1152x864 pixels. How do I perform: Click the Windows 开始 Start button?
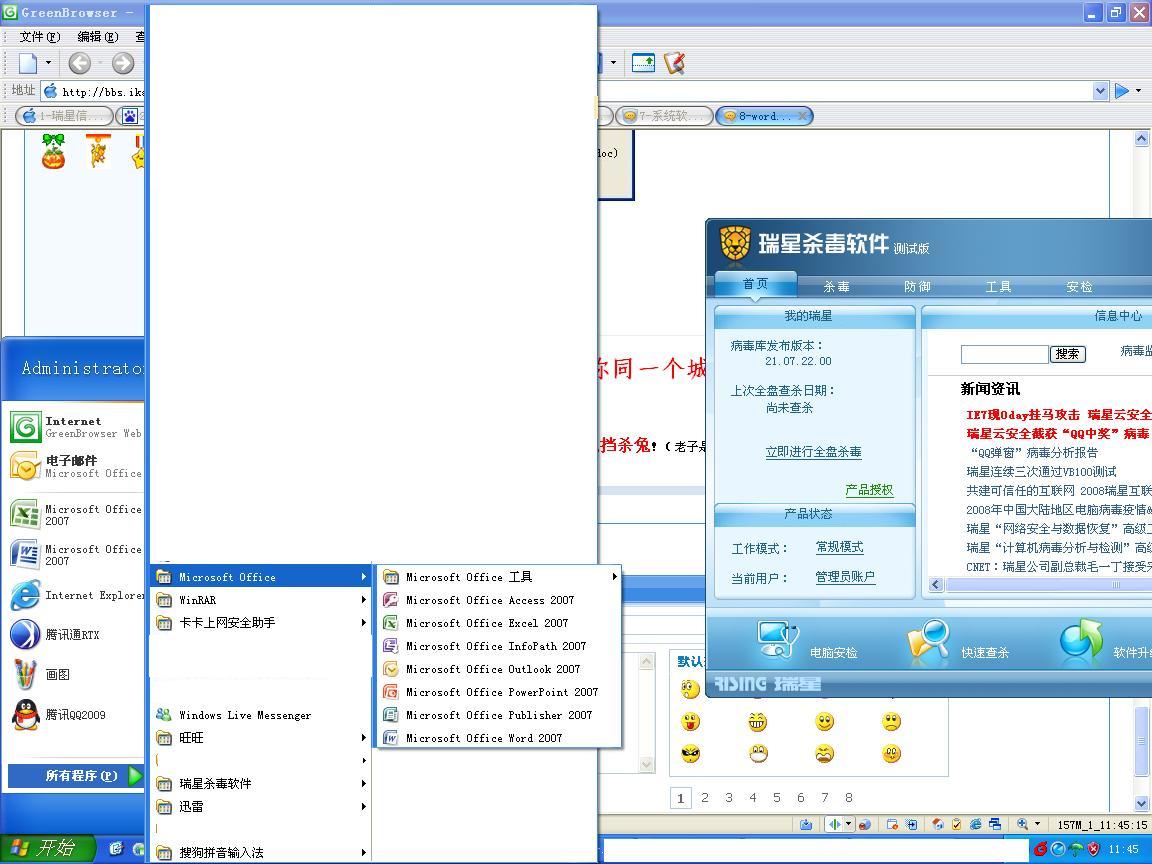[x=48, y=849]
